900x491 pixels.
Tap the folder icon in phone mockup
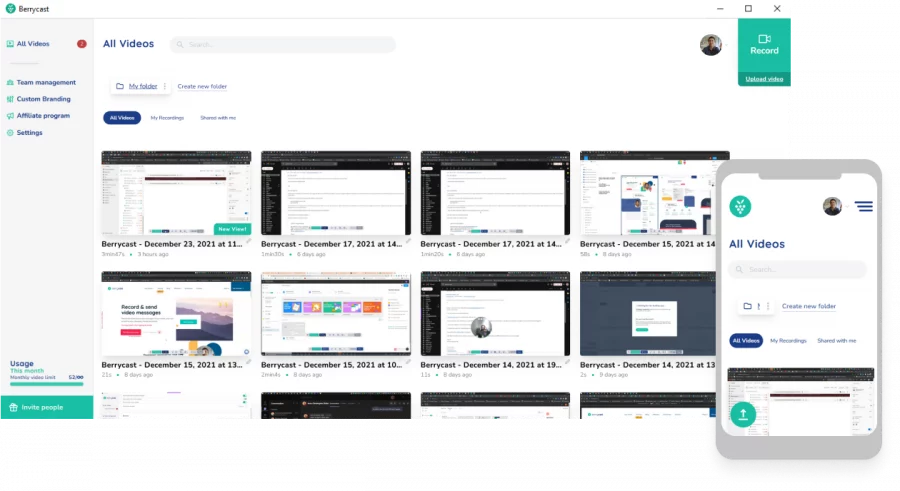tap(747, 306)
